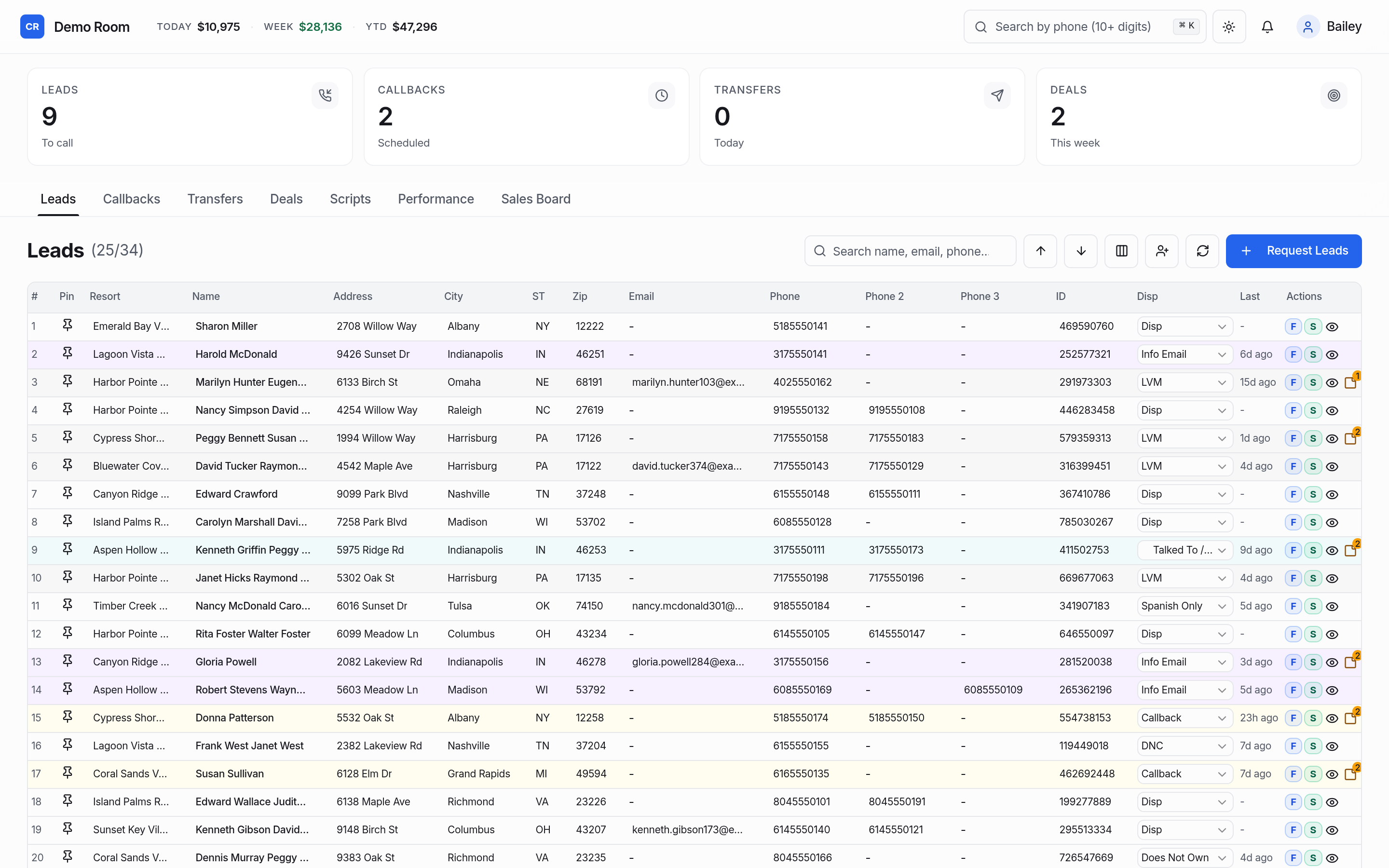
Task: Click the Leads tab
Action: click(58, 199)
